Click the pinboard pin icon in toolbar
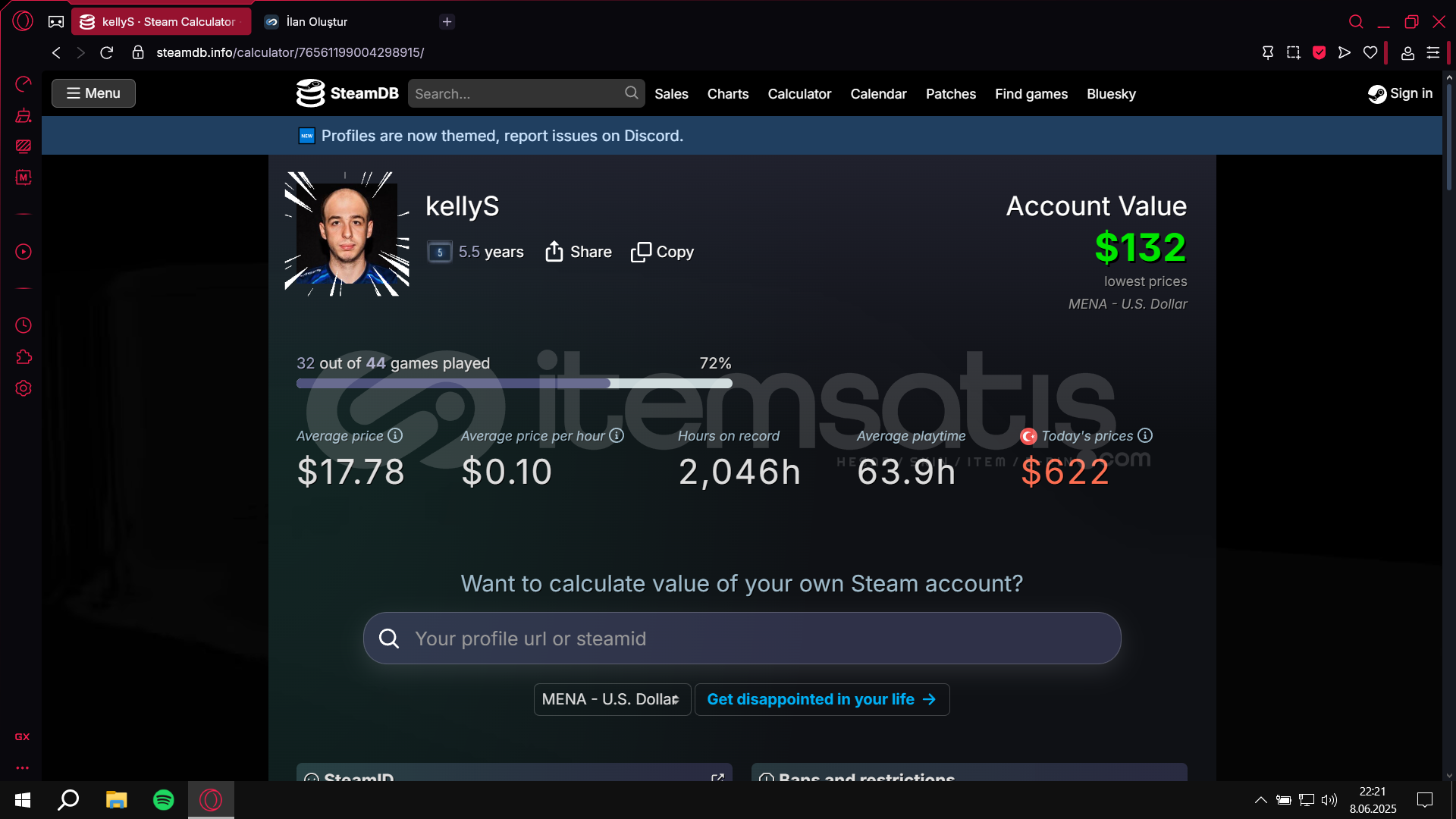 point(1268,52)
